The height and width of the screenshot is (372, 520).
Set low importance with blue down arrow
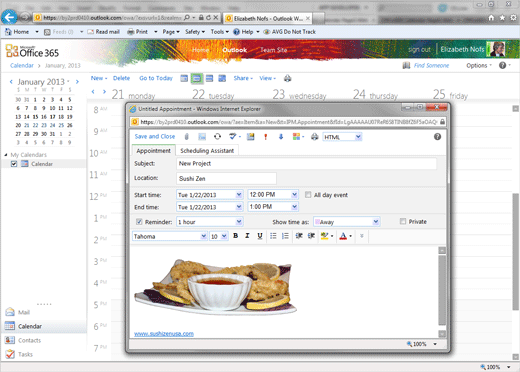(x=281, y=137)
